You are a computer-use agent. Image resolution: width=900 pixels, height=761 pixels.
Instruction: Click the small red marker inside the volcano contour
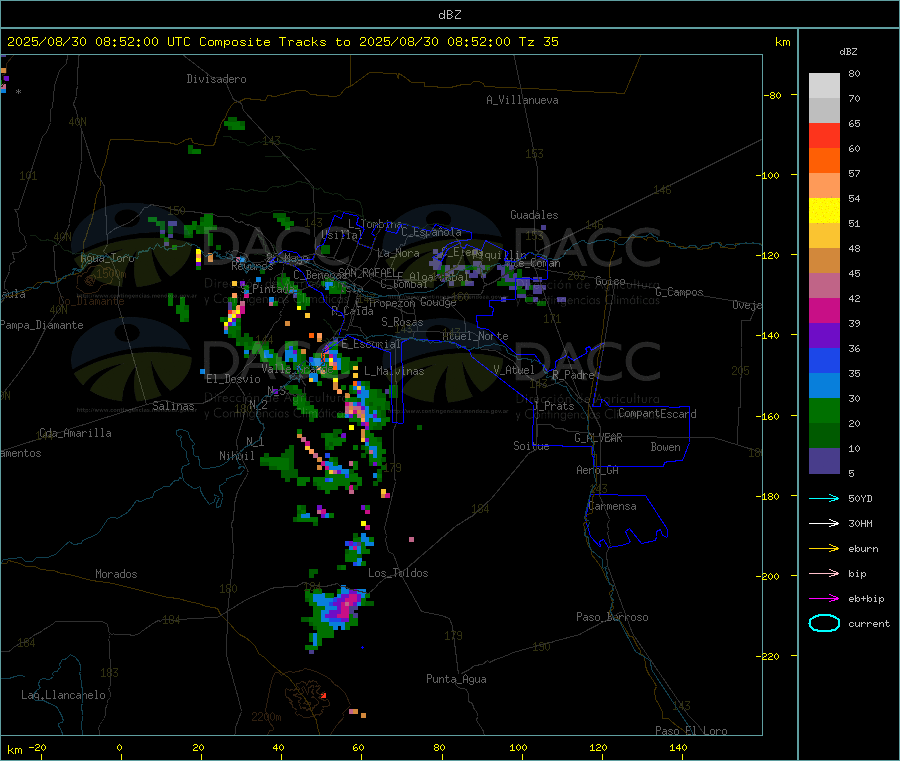point(324,695)
